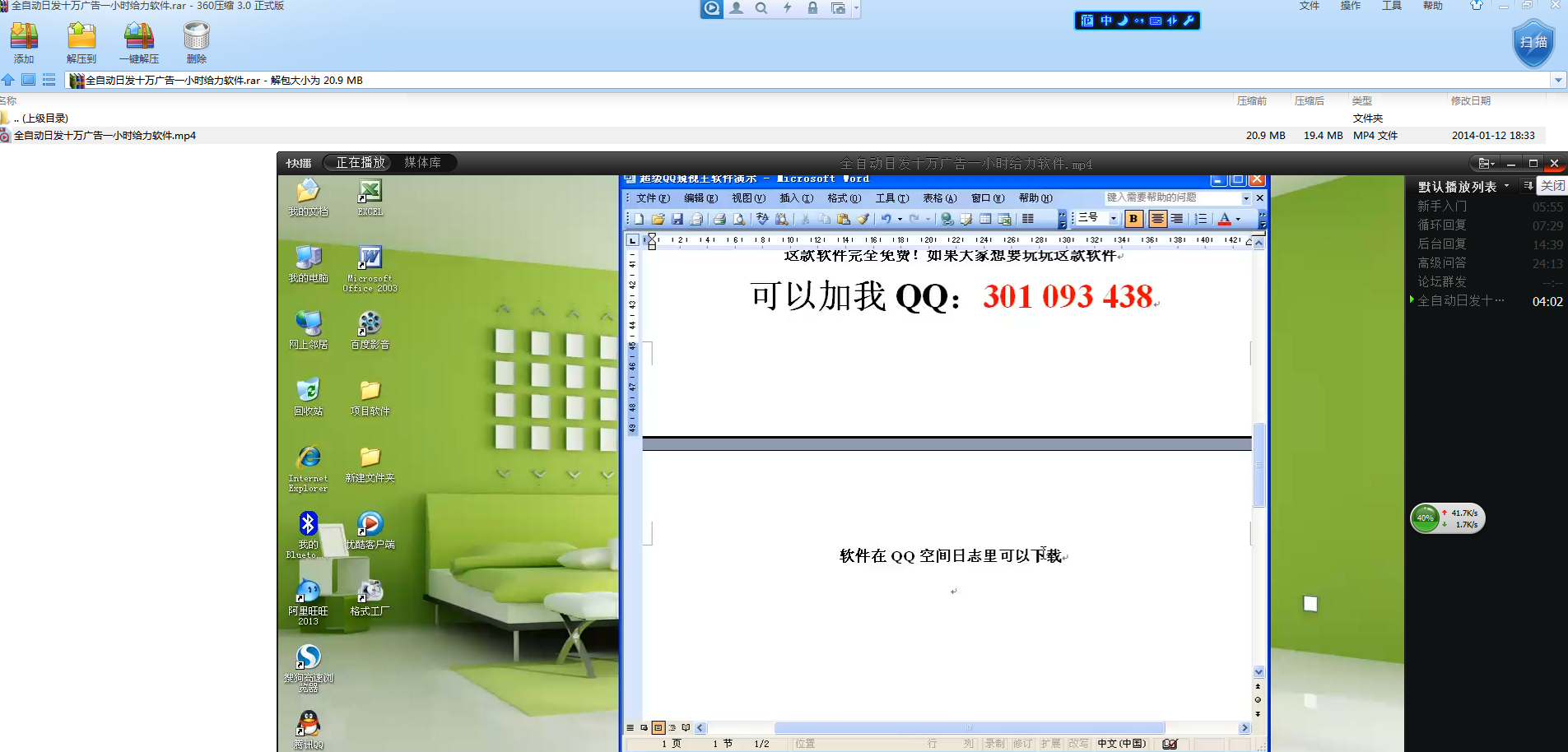Viewport: 1568px width, 752px height.
Task: Open the Insert Table icon on Word toolbar
Action: [985, 219]
